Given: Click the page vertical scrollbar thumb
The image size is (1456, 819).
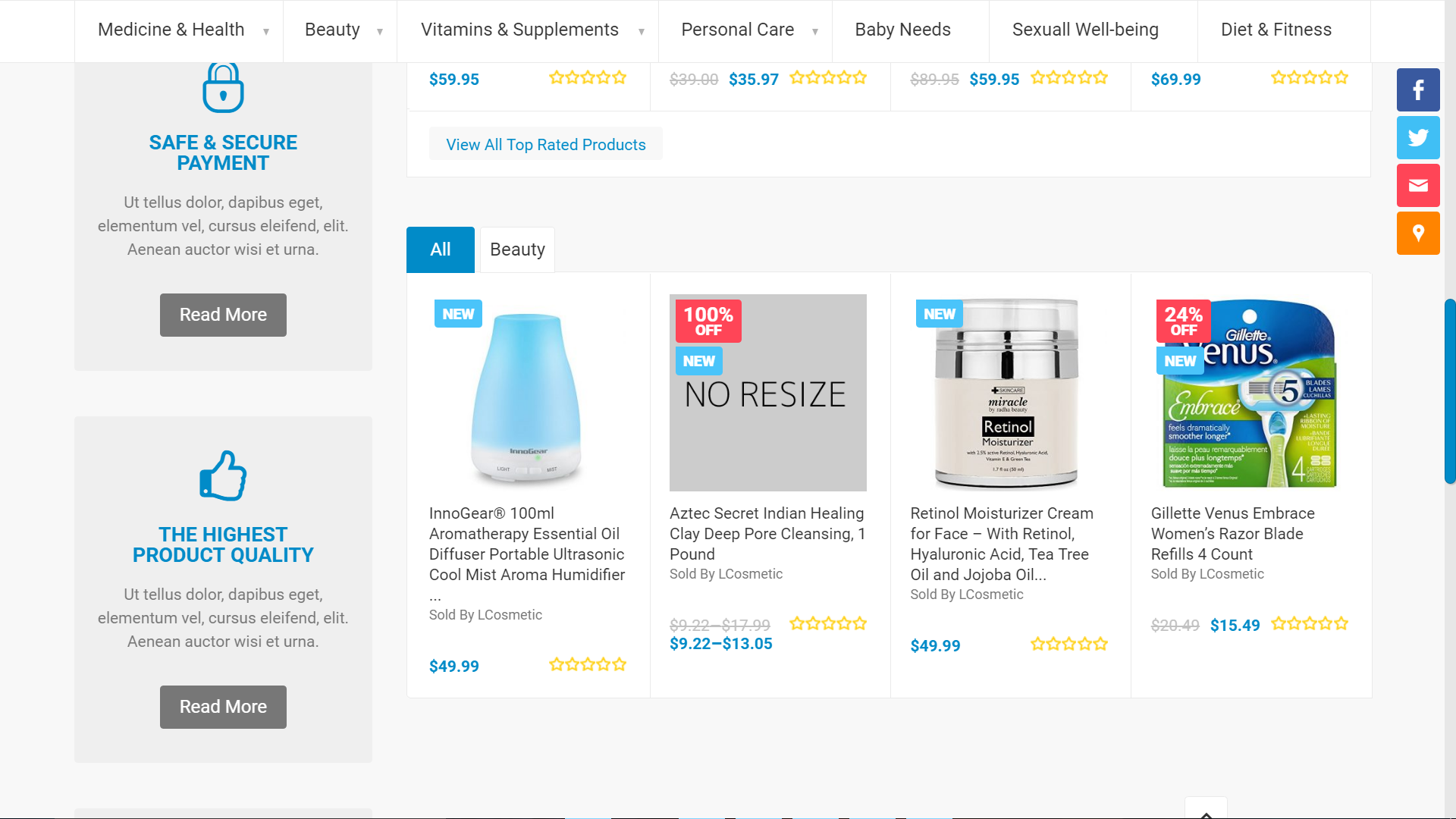Looking at the screenshot, I should pos(1450,391).
